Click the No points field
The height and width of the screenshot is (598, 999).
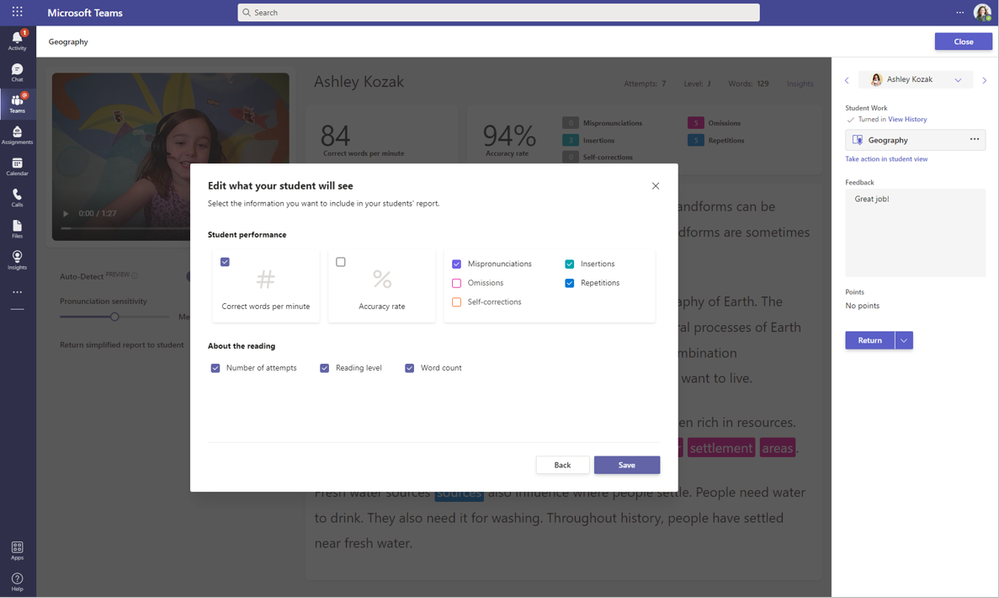pos(863,306)
